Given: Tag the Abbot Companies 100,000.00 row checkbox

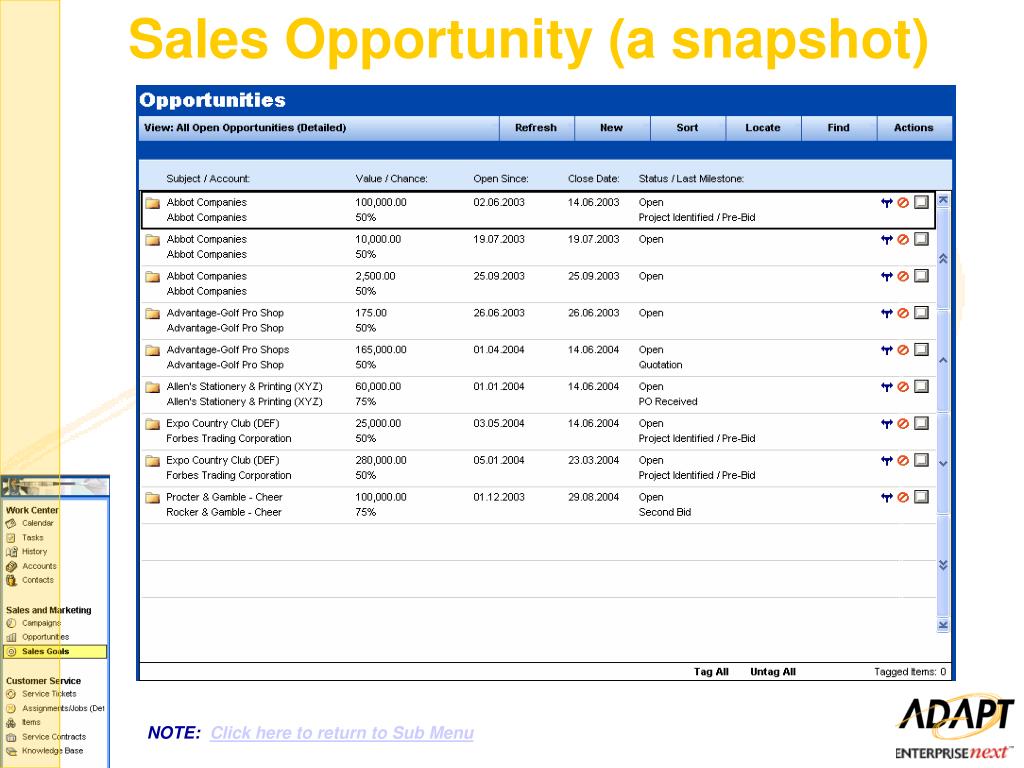Looking at the screenshot, I should coord(921,202).
